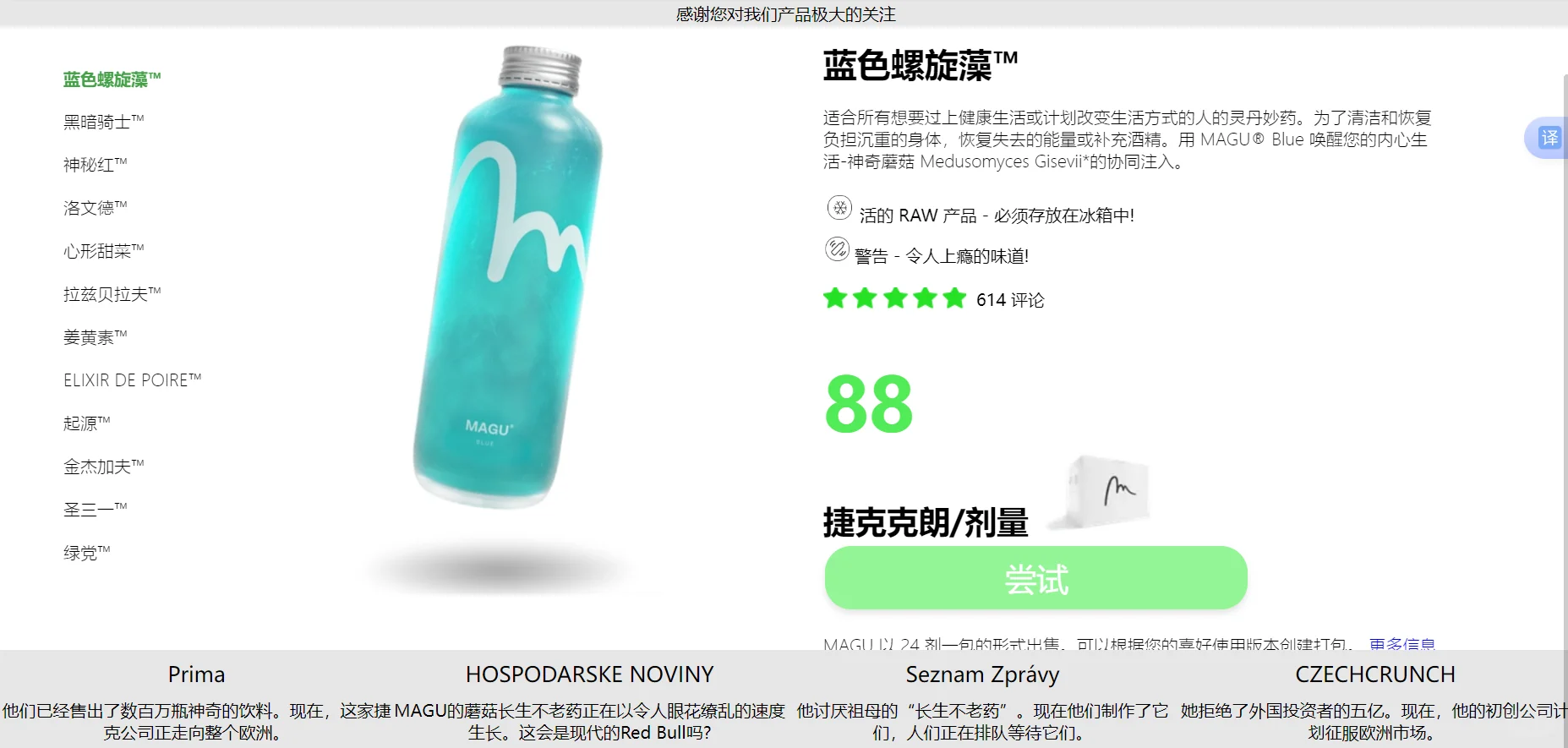
Task: Go to 绿党™ product
Action: 86,553
